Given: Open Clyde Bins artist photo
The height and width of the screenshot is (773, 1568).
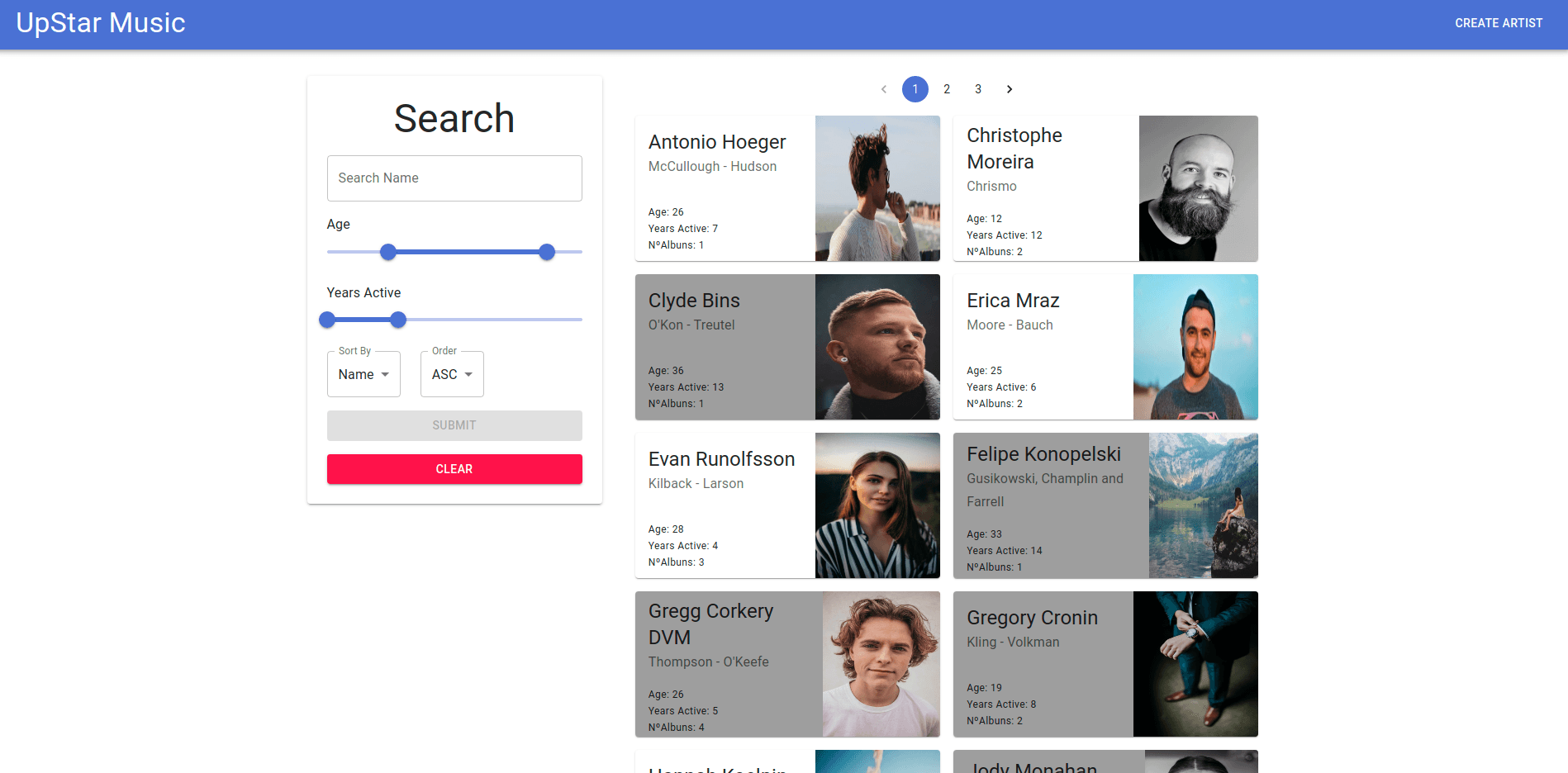Looking at the screenshot, I should pos(877,347).
